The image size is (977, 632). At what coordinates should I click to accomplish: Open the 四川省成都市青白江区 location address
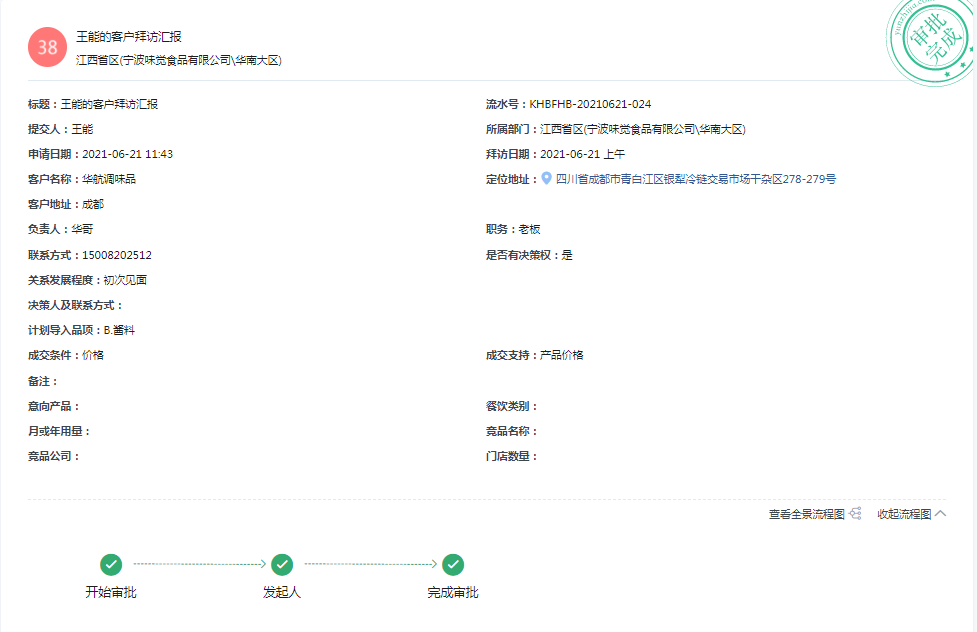(695, 179)
